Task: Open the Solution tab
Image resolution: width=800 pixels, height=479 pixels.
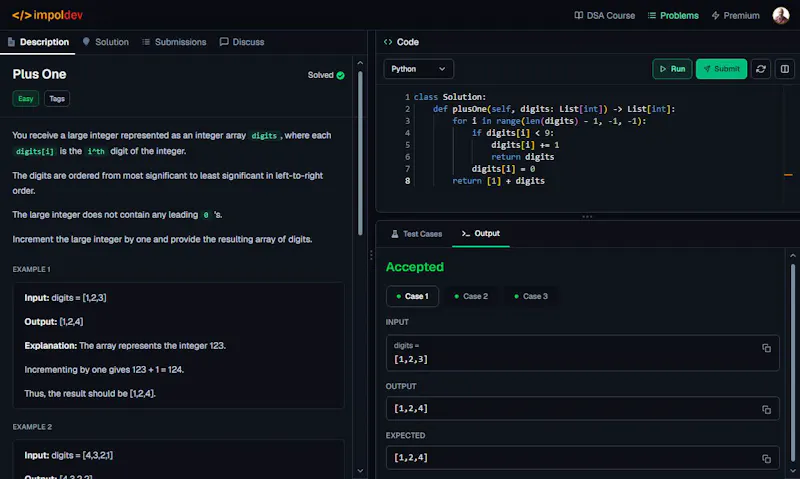Action: tap(106, 42)
